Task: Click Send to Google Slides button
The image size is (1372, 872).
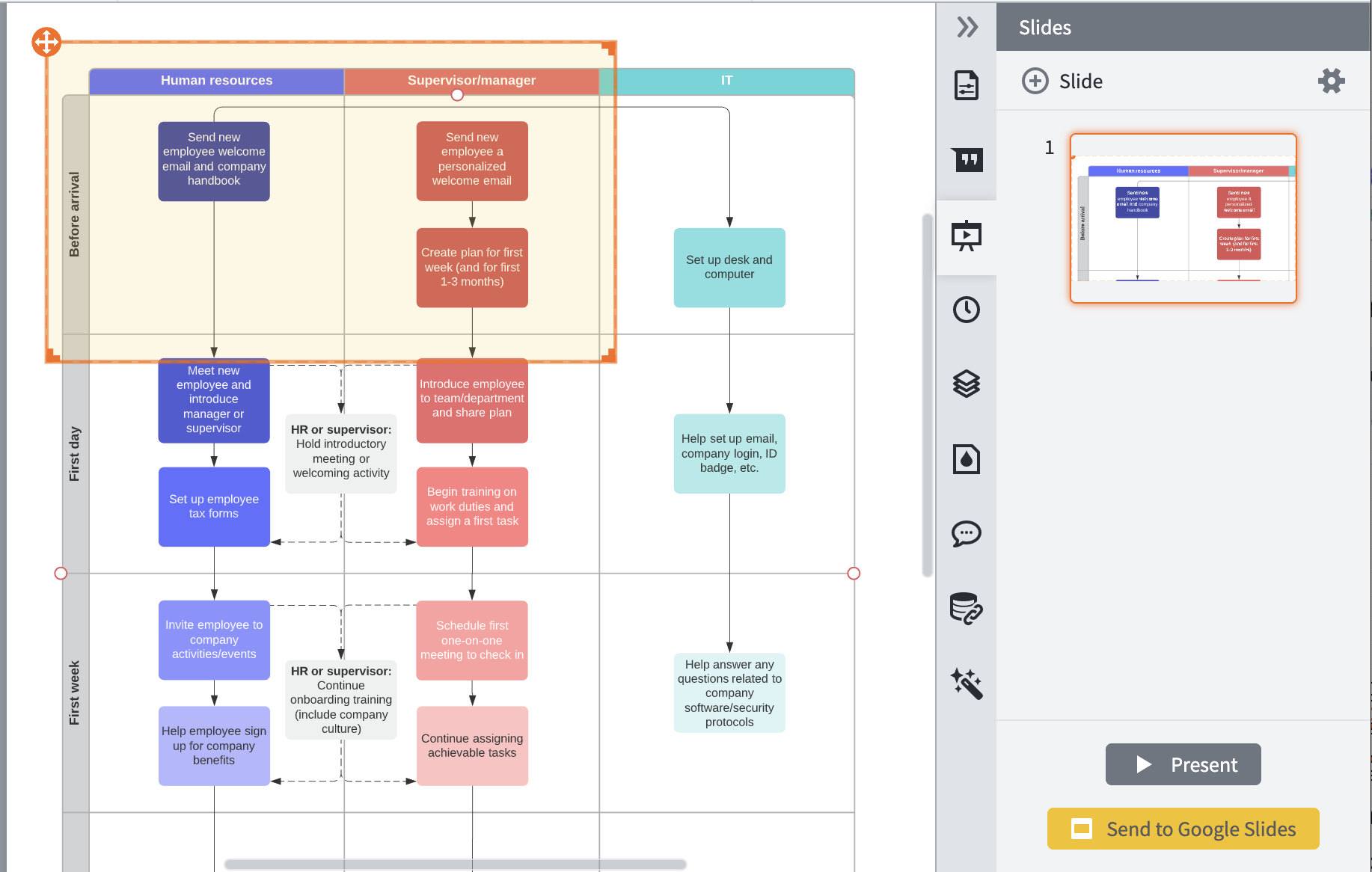Action: coord(1183,829)
